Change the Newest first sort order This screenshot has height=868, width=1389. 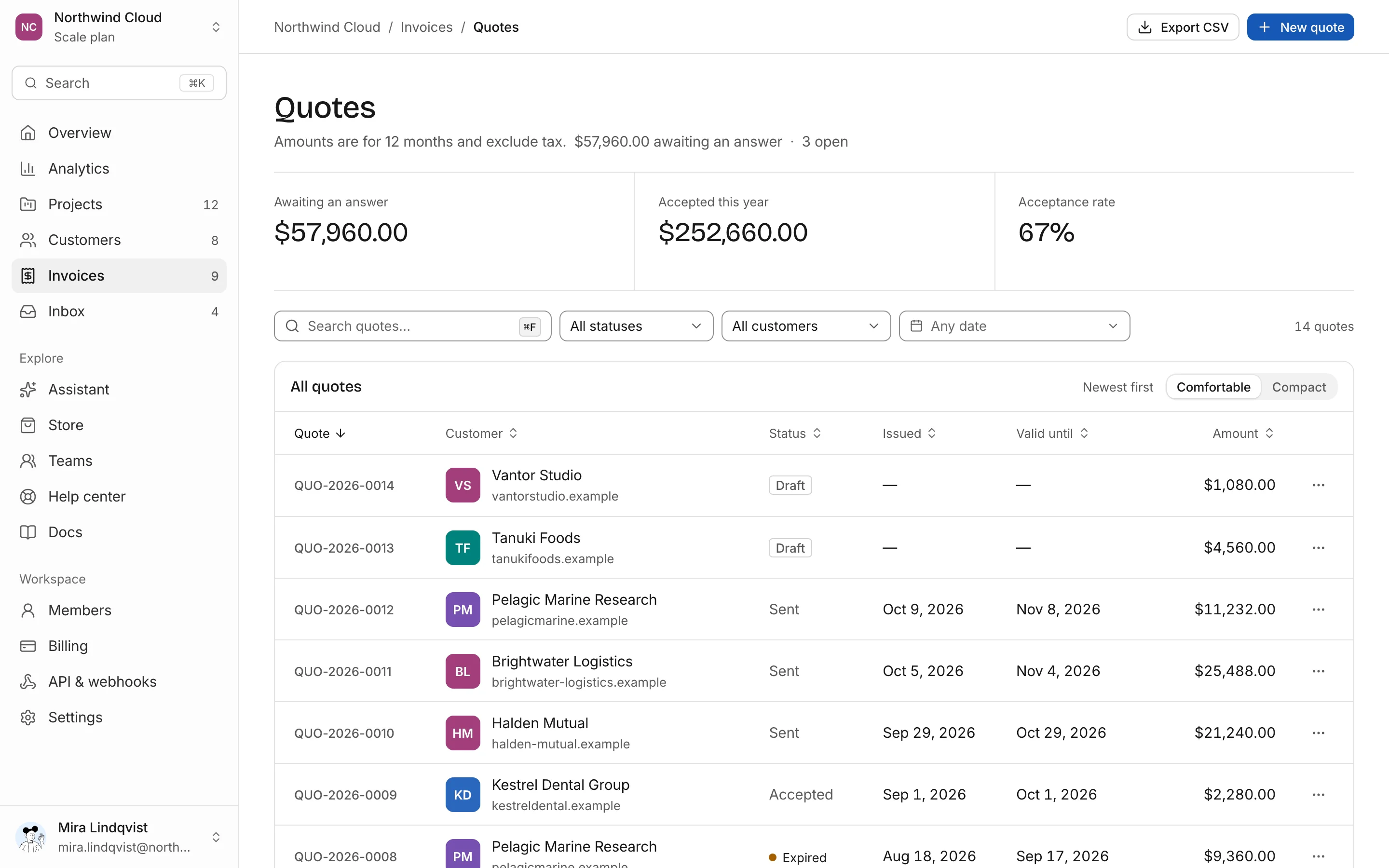[1117, 387]
